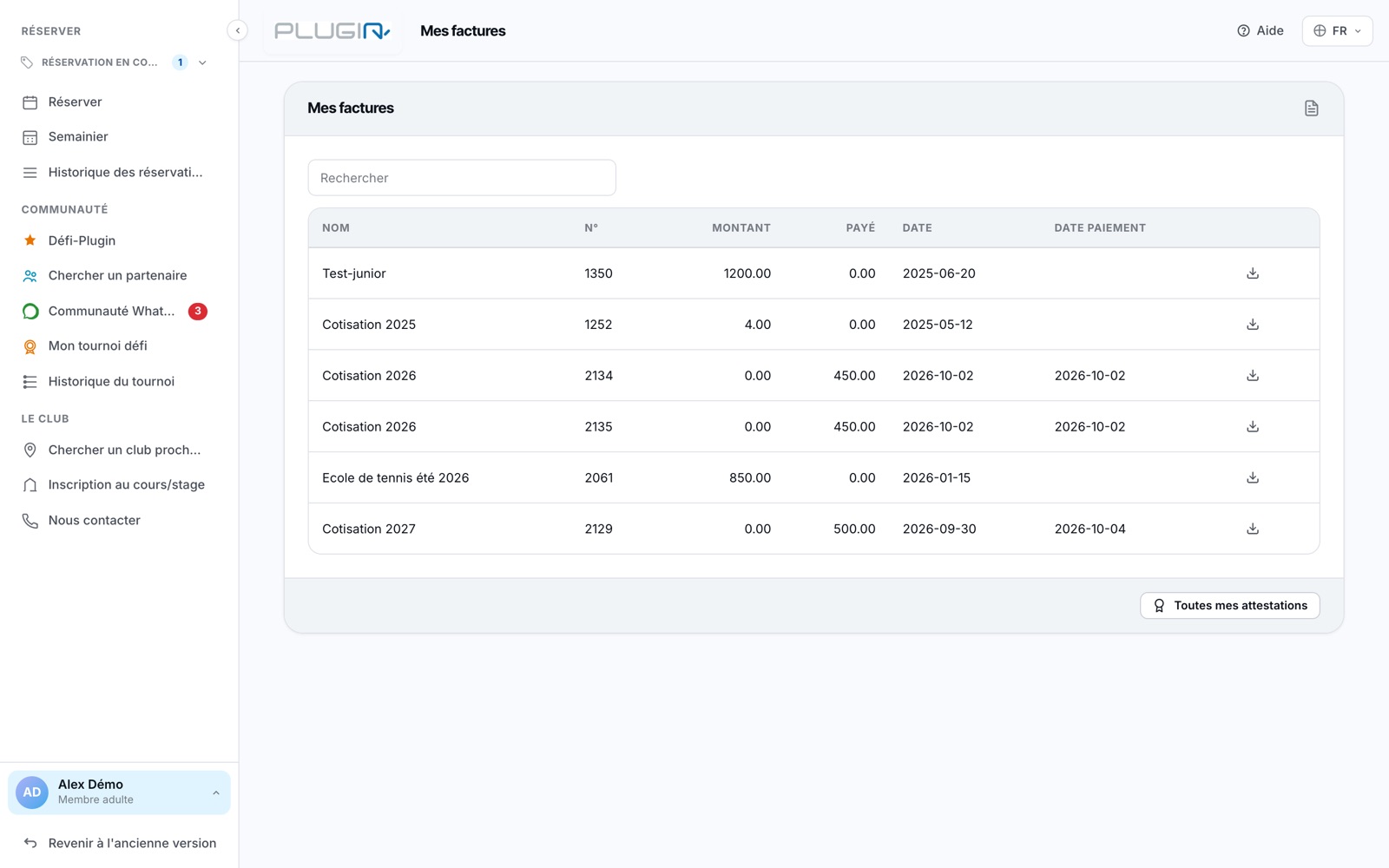
Task: Focus the Rechercher search field
Action: (462, 178)
